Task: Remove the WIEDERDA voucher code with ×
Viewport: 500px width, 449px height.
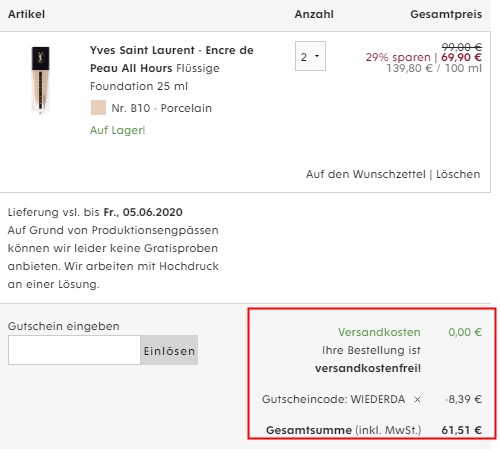Action: click(x=417, y=399)
